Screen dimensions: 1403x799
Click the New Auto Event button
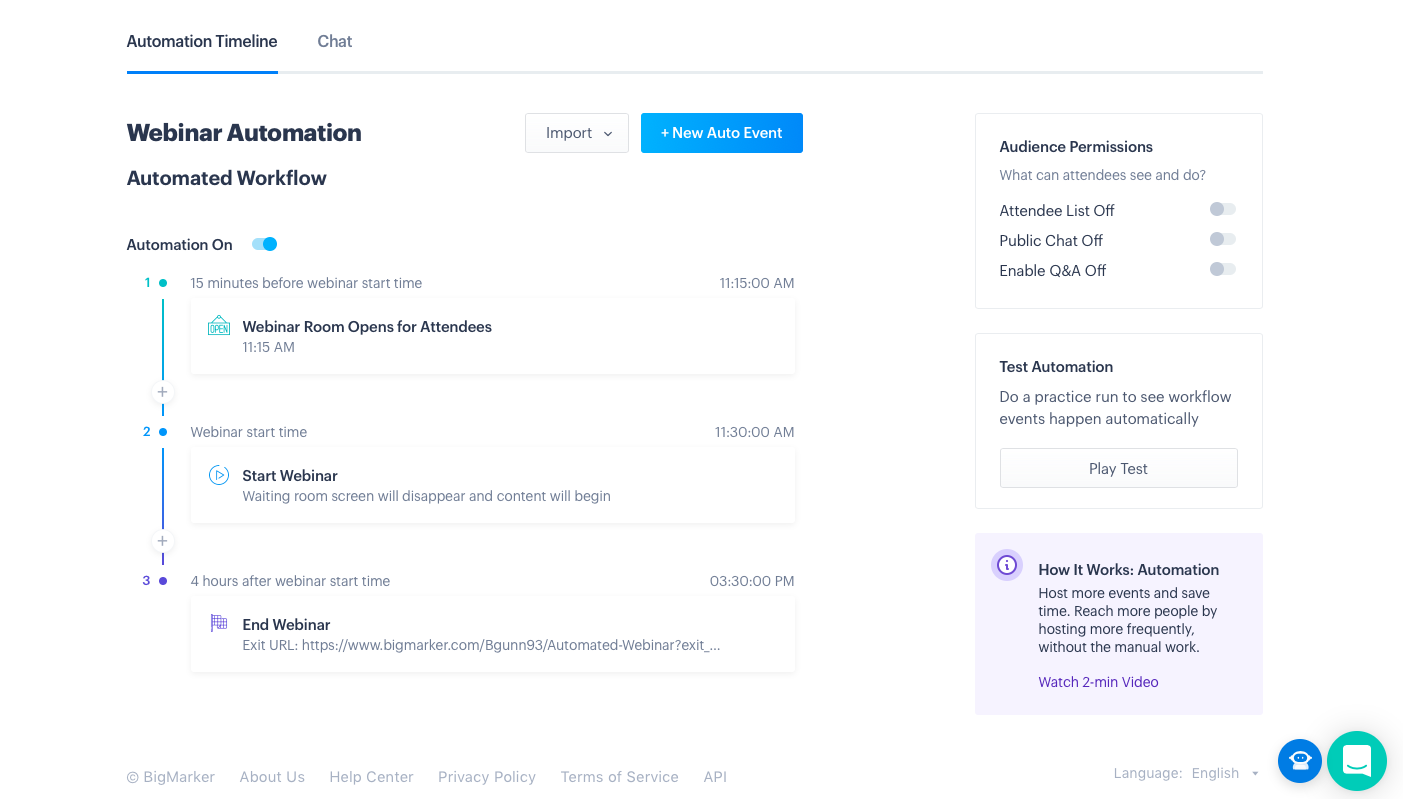click(x=722, y=133)
